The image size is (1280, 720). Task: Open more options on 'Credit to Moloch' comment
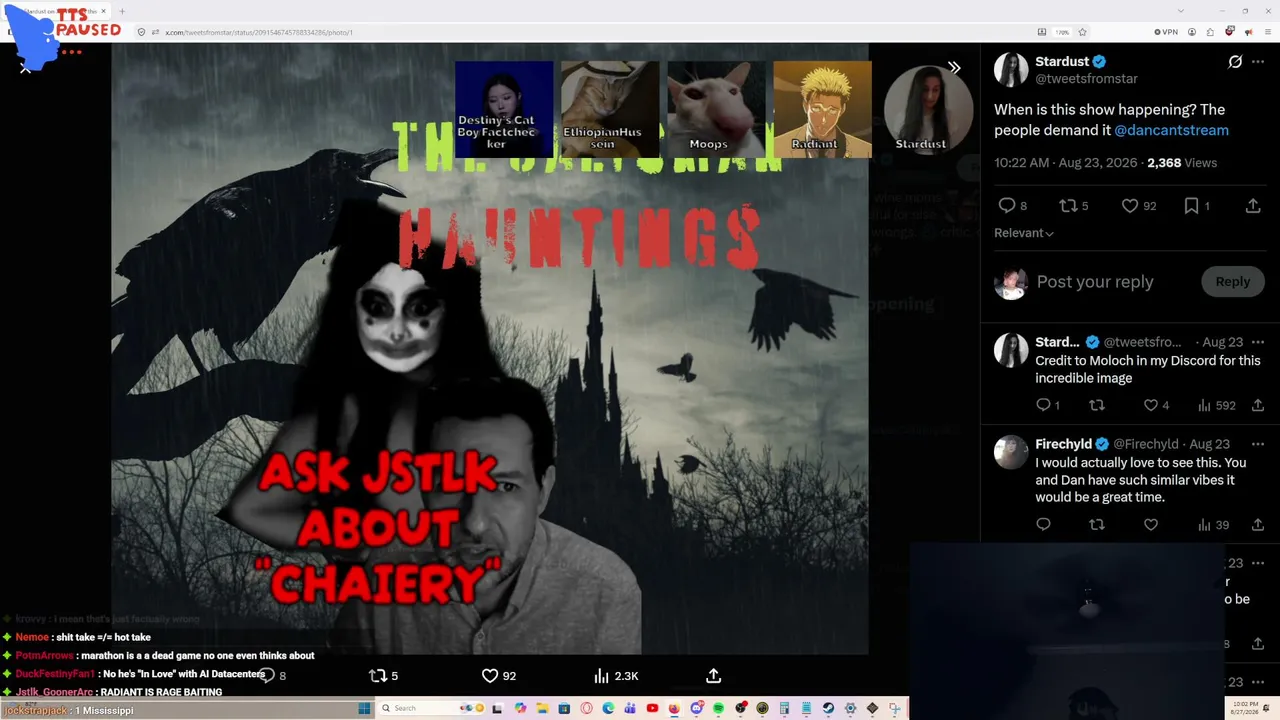pyautogui.click(x=1258, y=342)
